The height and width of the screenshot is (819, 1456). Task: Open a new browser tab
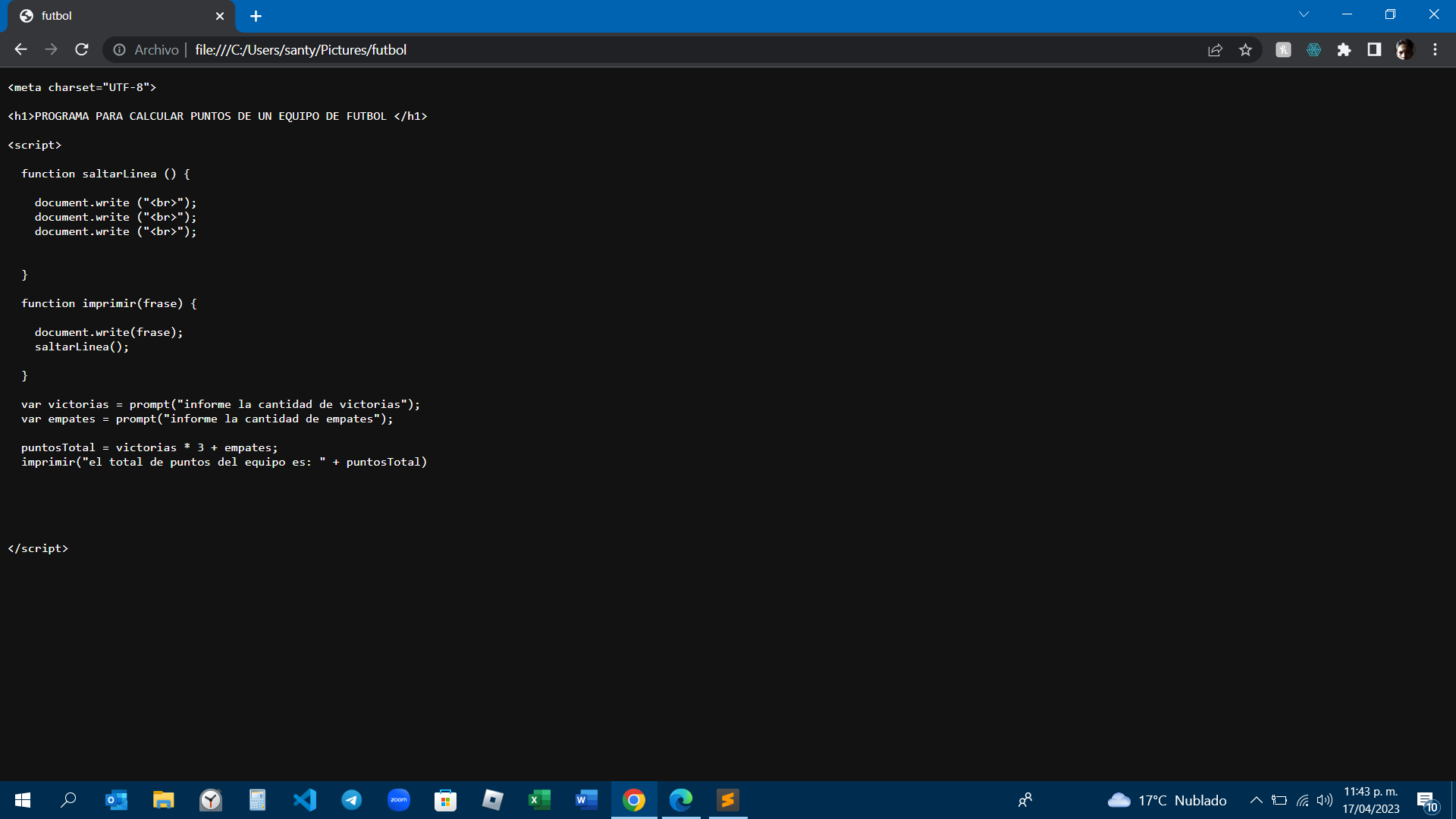(x=256, y=16)
